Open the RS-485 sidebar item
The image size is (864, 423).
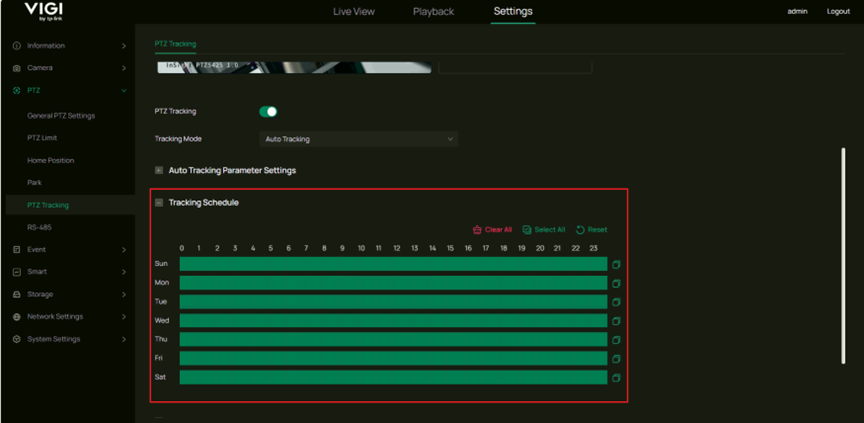pos(39,227)
